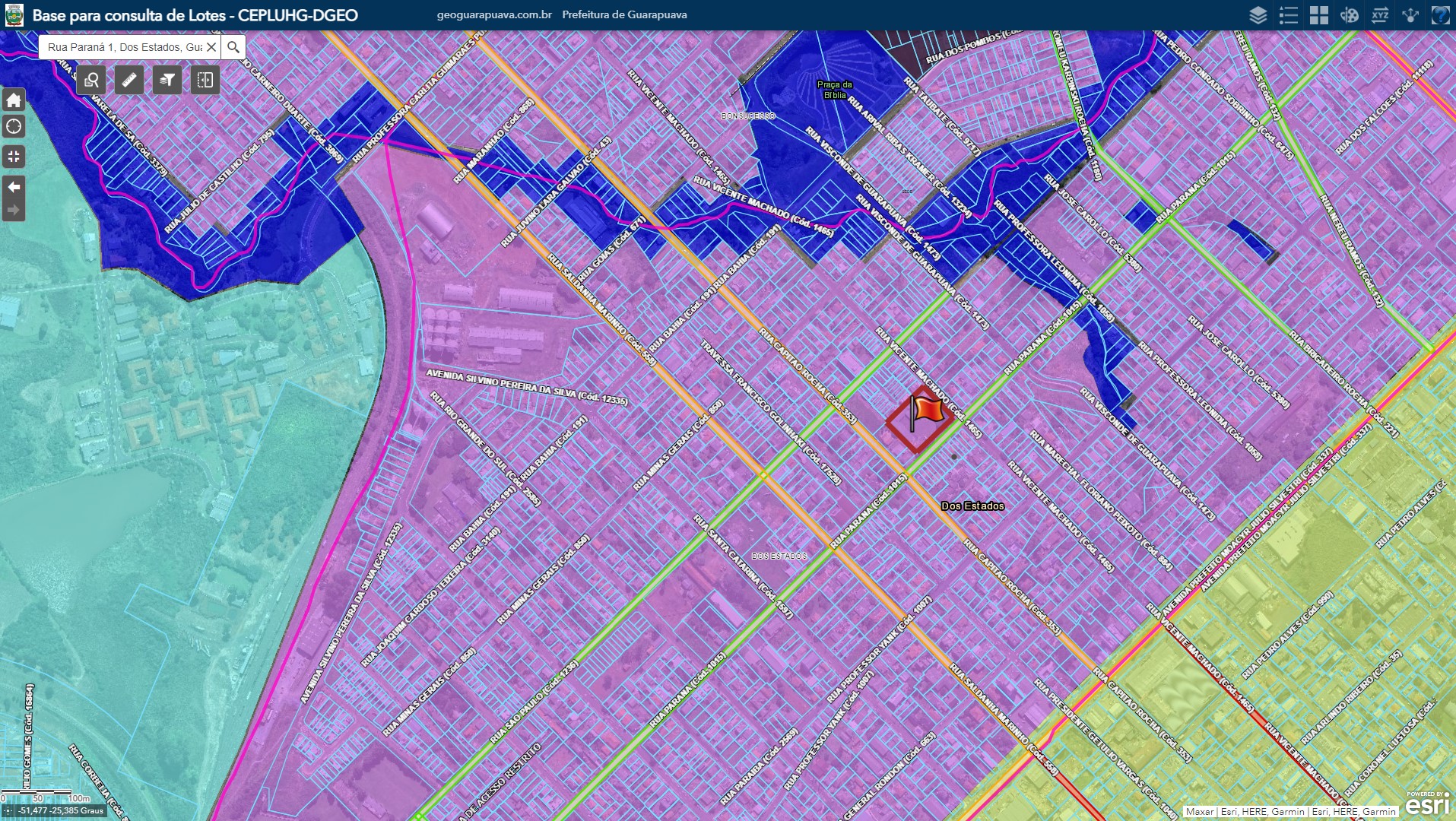Viewport: 1456px width, 821px height.
Task: Click the 'Dos Estados' neighborhood label
Action: point(972,506)
